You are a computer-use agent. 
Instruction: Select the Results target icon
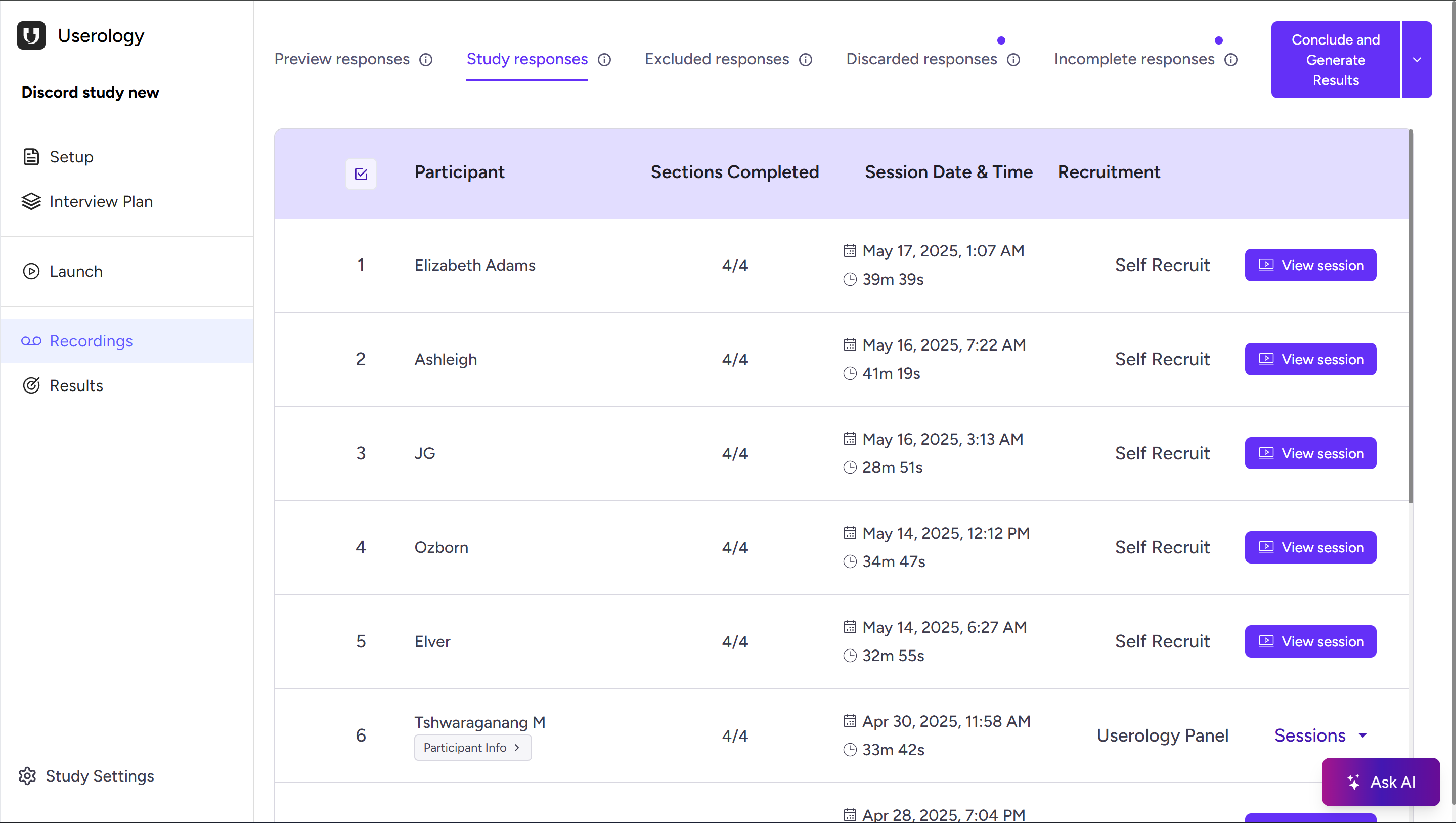(31, 385)
